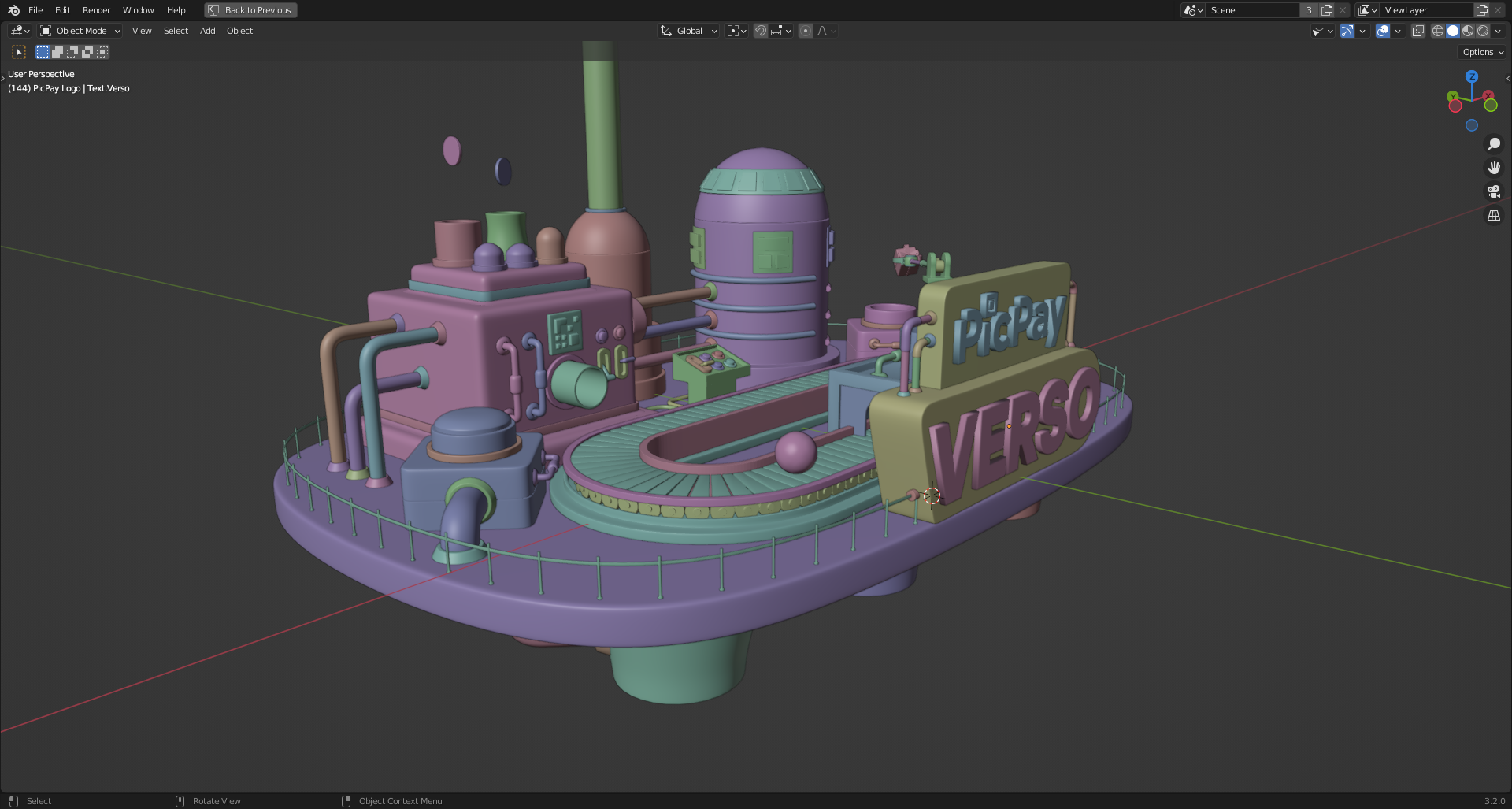Viewport: 1512px width, 809px height.
Task: Open the Options dropdown
Action: [x=1483, y=52]
